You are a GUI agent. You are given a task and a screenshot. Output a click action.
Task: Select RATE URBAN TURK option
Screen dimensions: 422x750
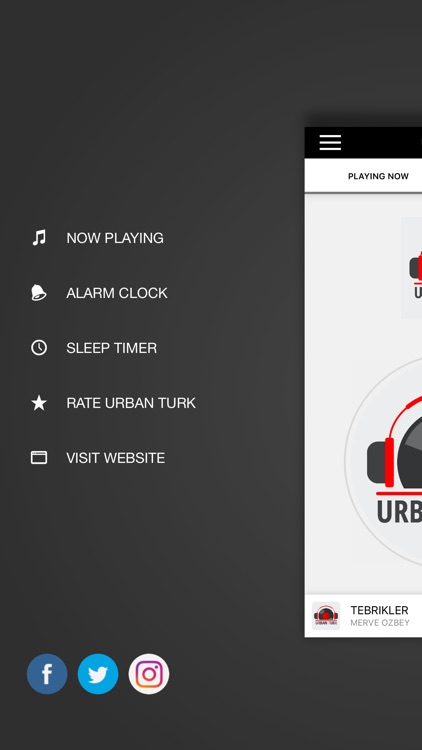[131, 403]
